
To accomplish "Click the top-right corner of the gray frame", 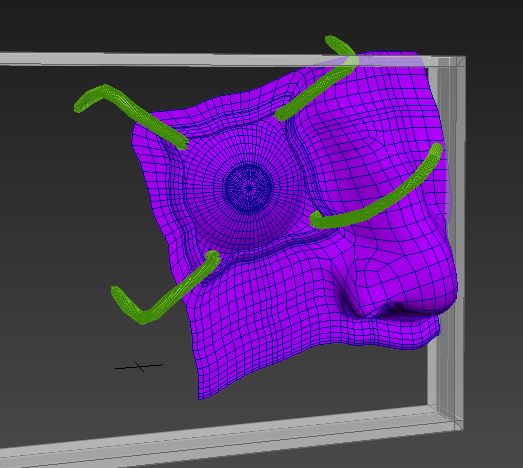I will click(x=459, y=62).
